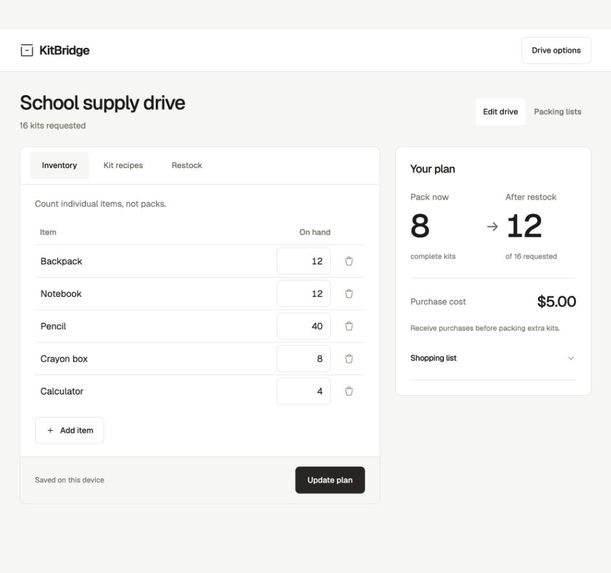Click the 'Pencil' item name
This screenshot has height=573, width=611.
[53, 326]
